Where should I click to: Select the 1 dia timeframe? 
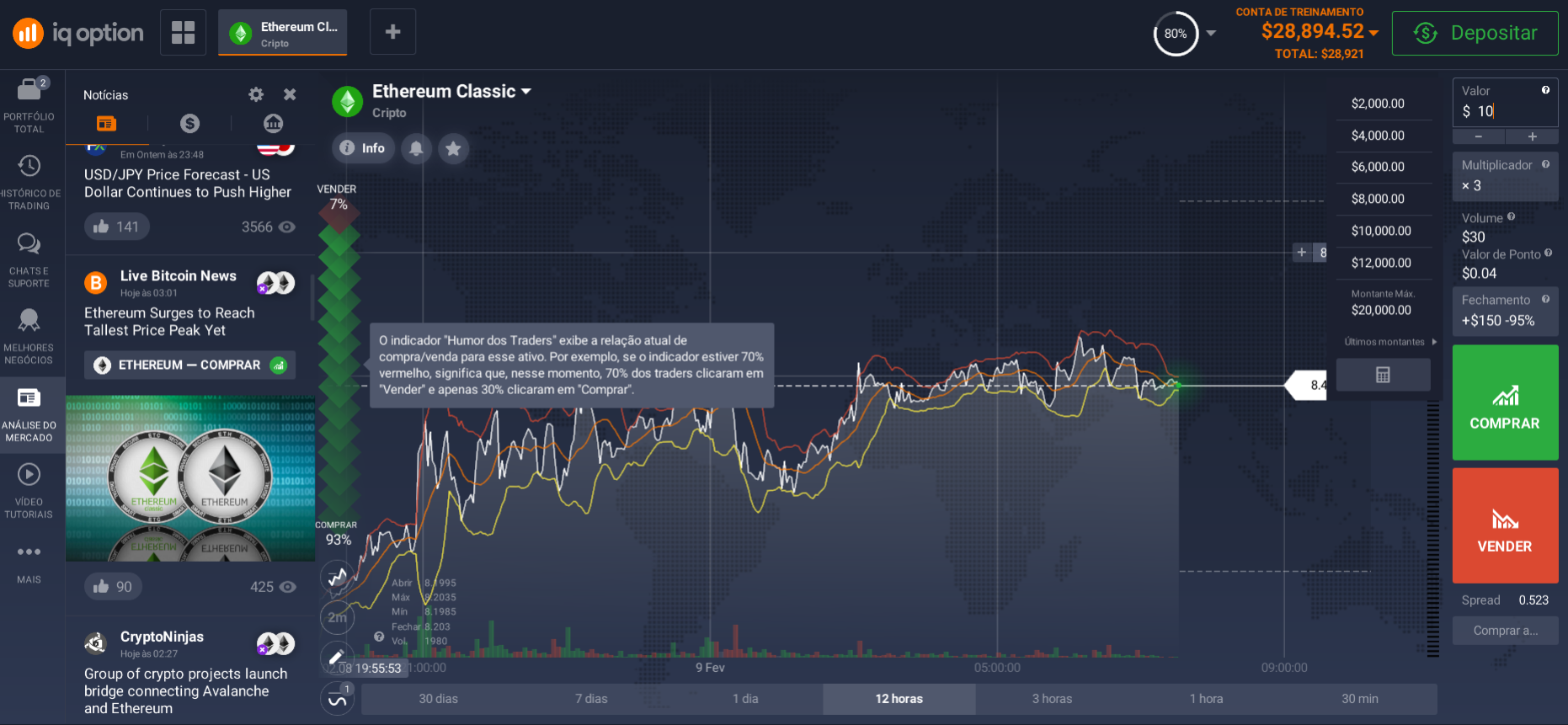(745, 699)
